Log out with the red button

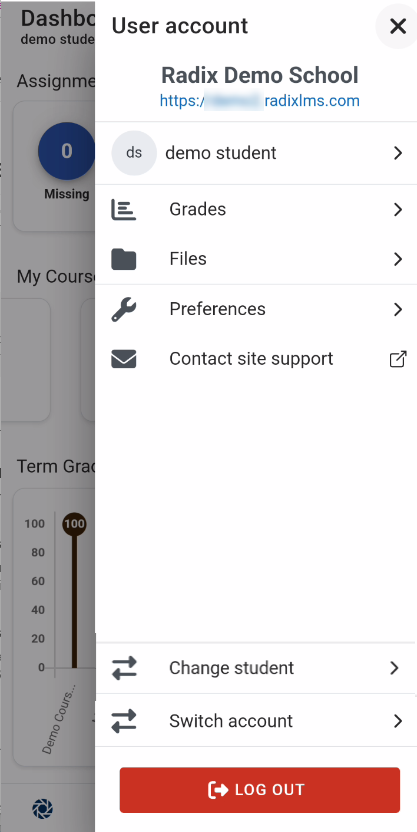(259, 790)
